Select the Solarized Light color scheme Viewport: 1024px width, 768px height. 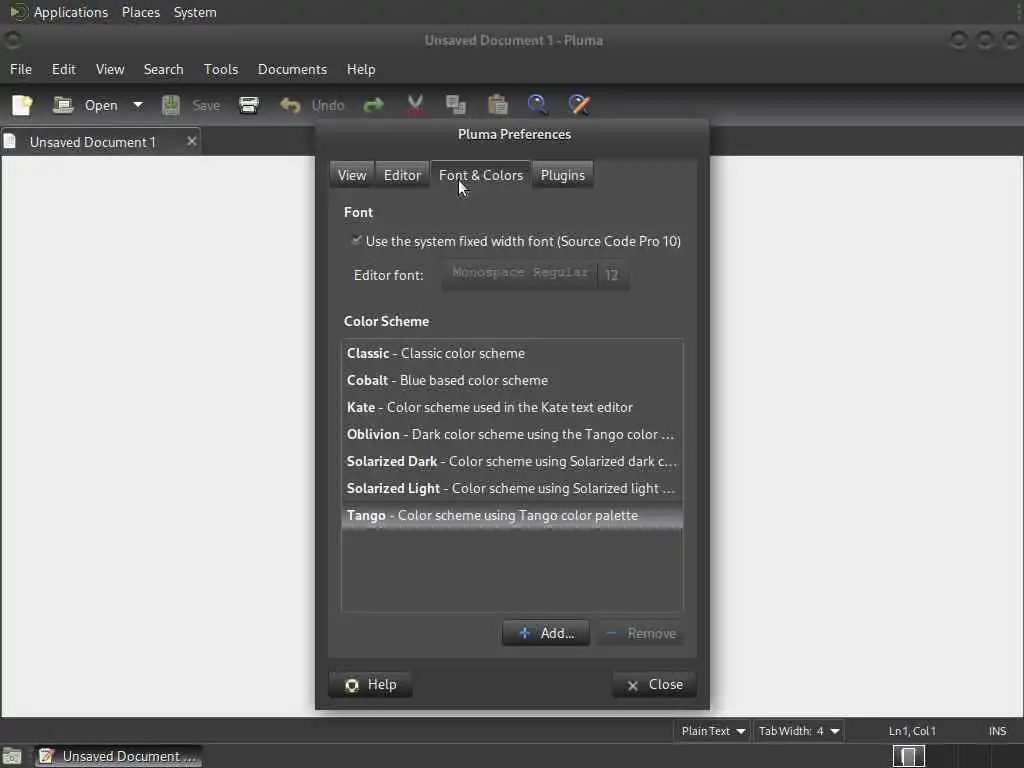point(512,488)
